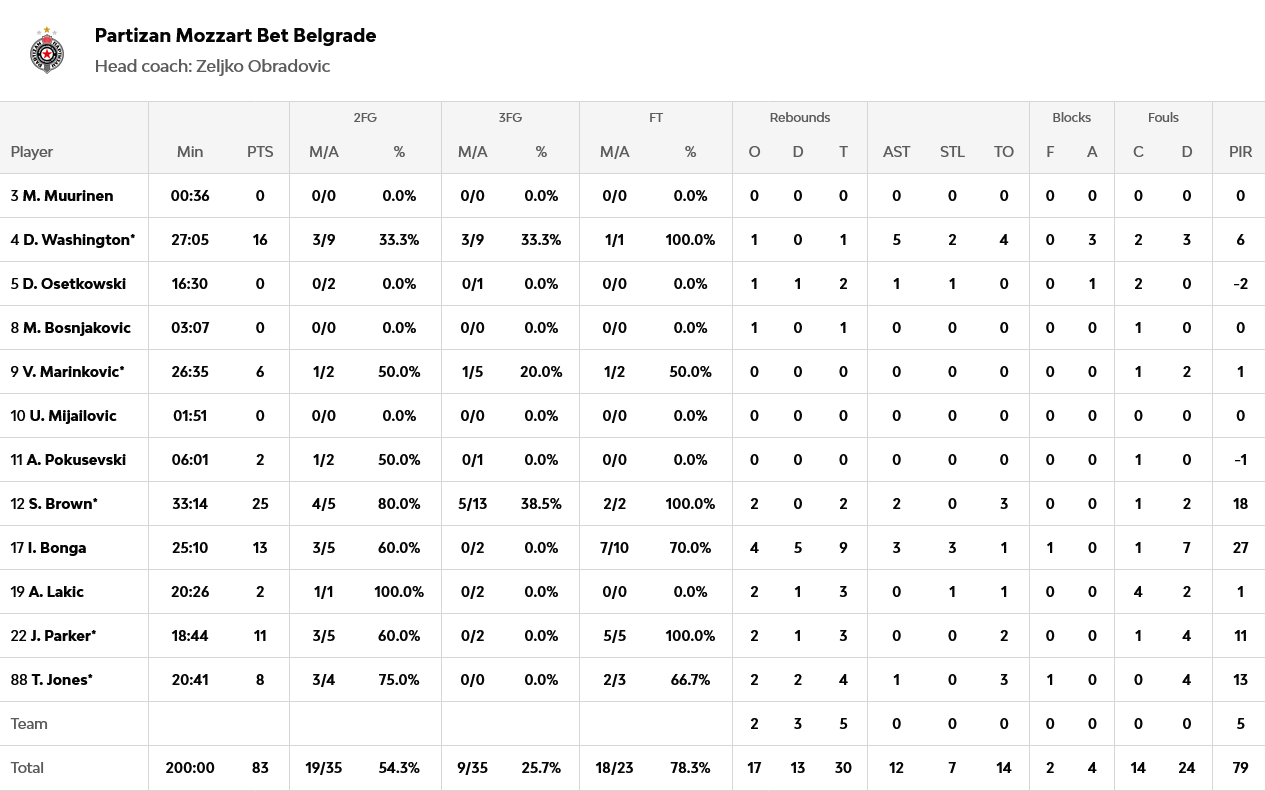
Task: Open I. Bonga's player page
Action: [56, 548]
